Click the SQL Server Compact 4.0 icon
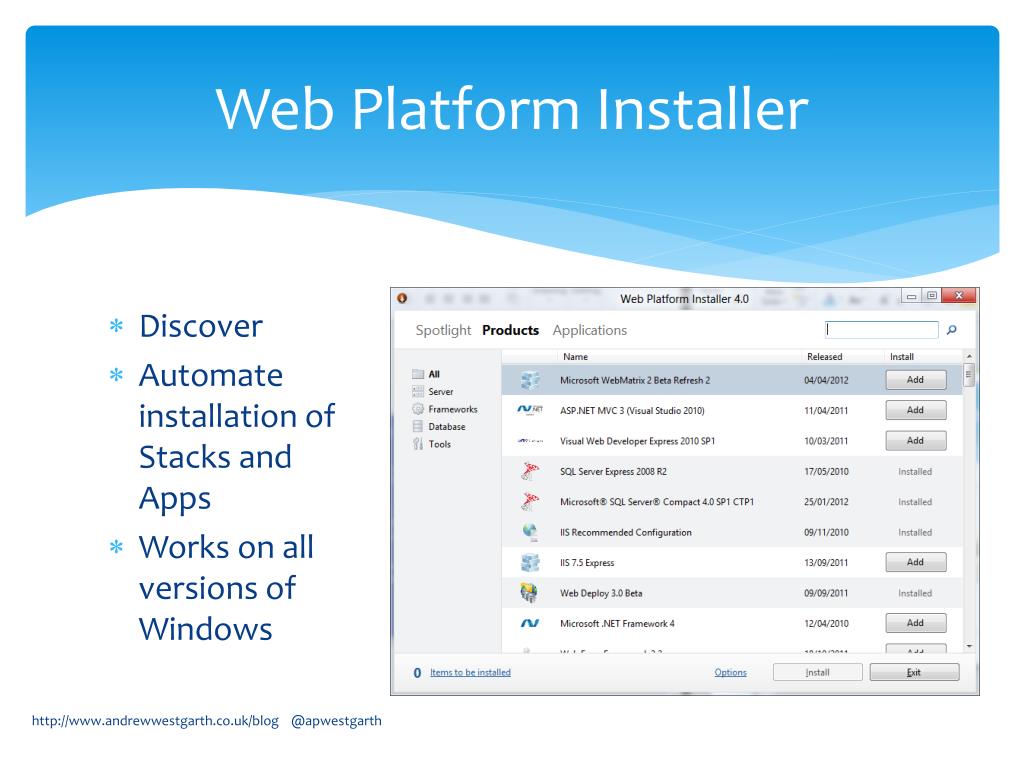This screenshot has width=1024, height=768. (x=530, y=502)
